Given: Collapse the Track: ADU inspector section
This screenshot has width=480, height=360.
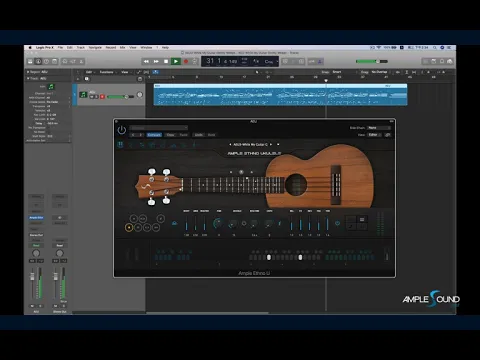Looking at the screenshot, I should (28, 78).
